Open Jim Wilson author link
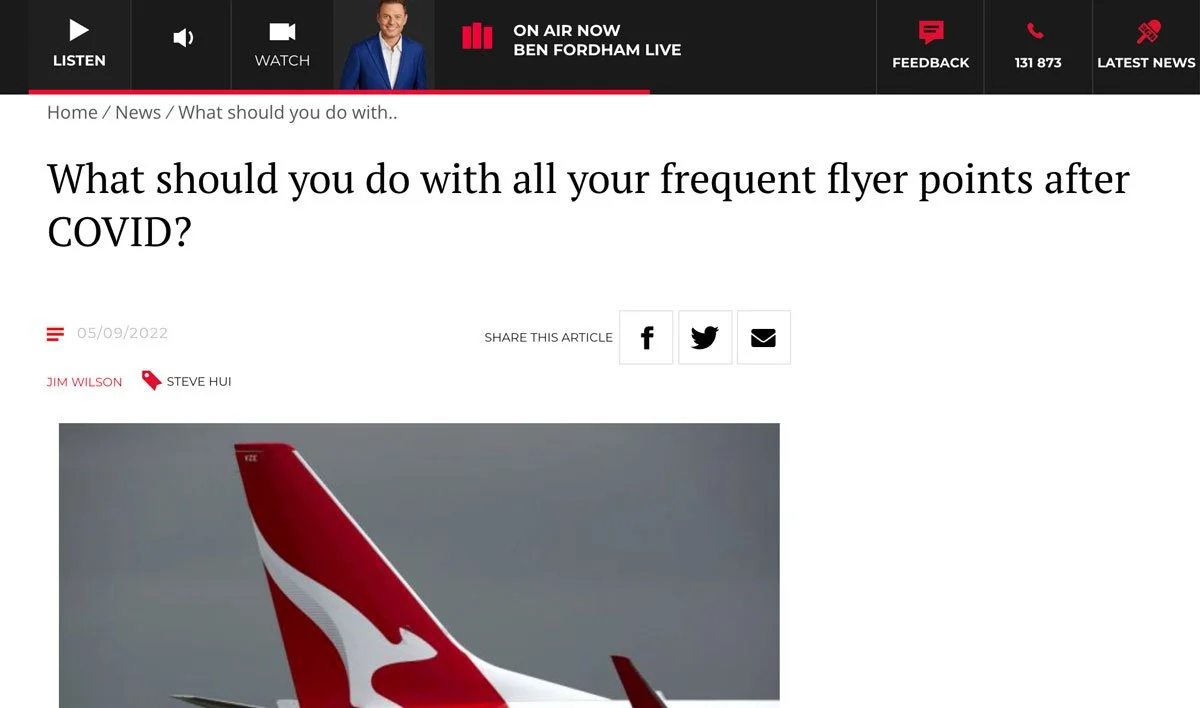 pyautogui.click(x=85, y=382)
